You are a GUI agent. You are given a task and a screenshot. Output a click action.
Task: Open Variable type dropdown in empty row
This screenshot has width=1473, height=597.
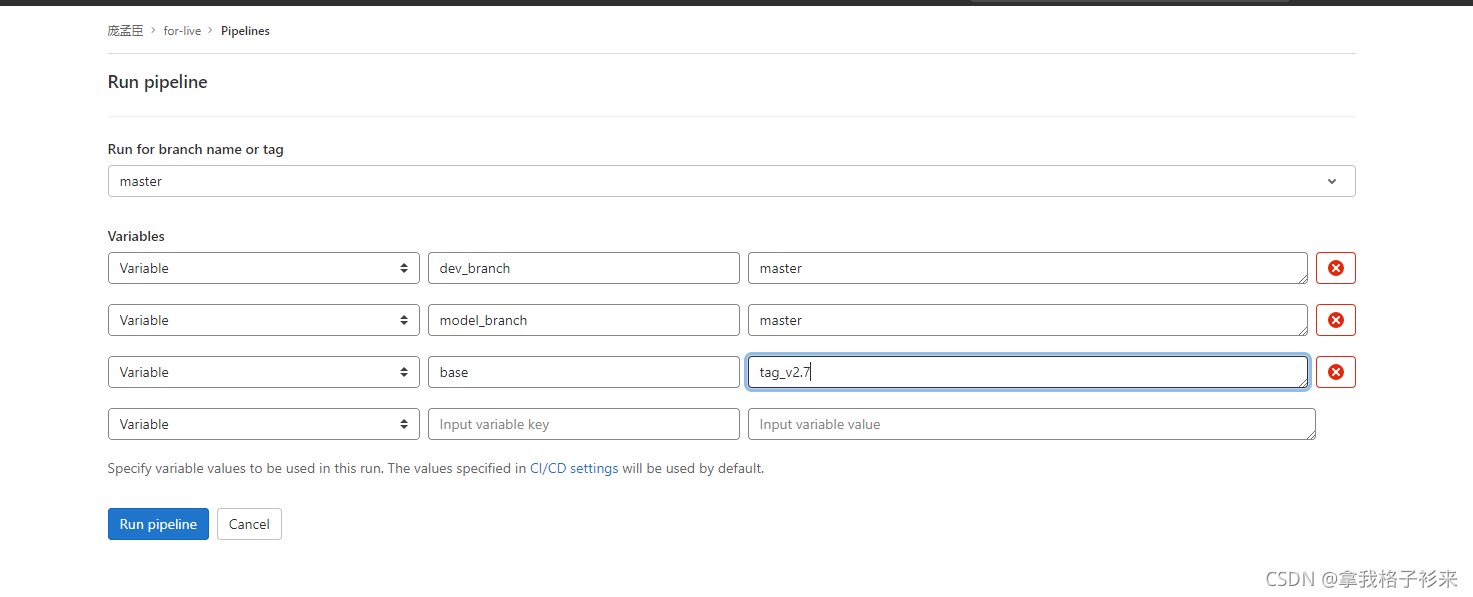pos(264,424)
